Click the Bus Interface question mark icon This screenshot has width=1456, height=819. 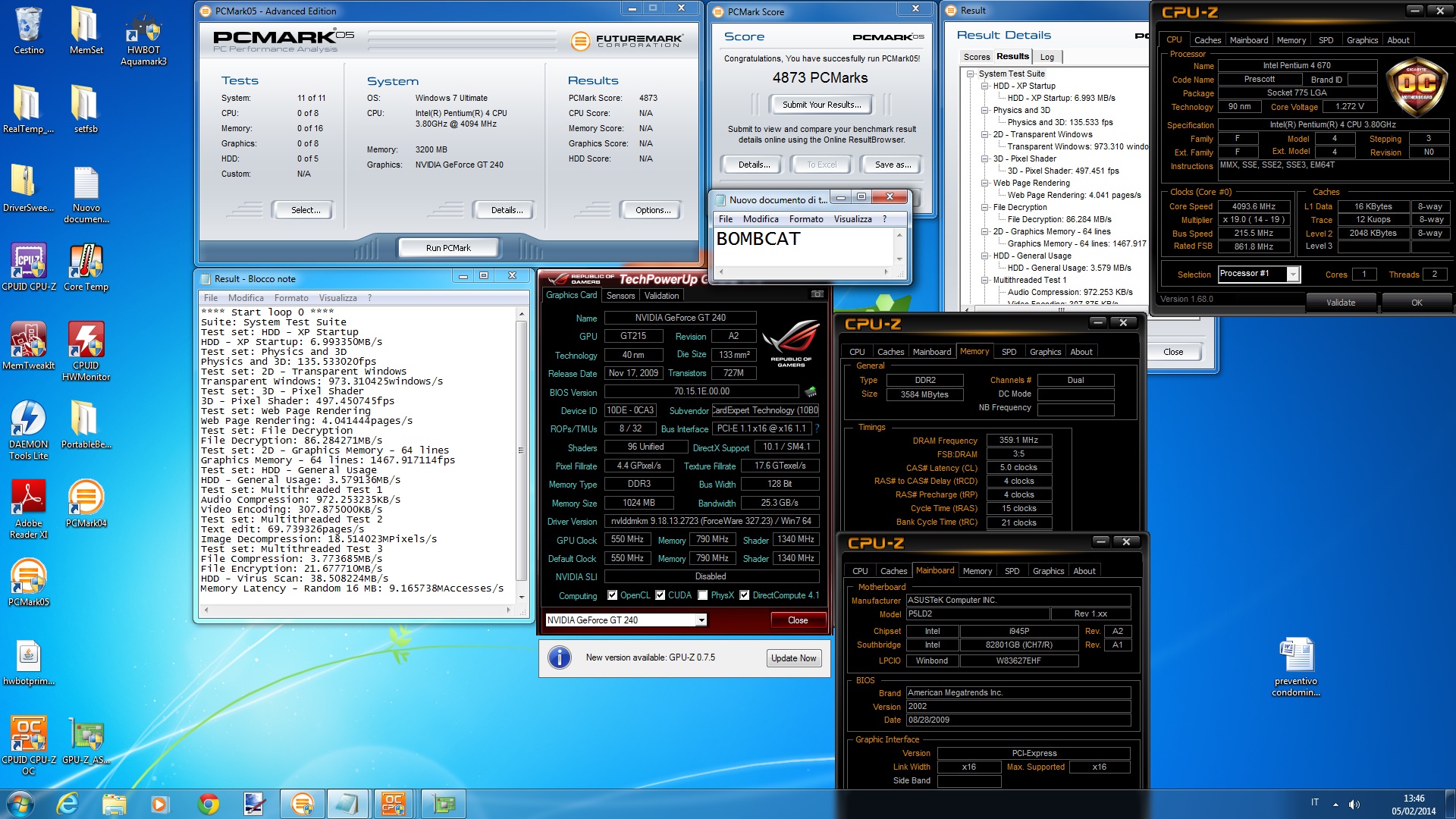coord(817,428)
